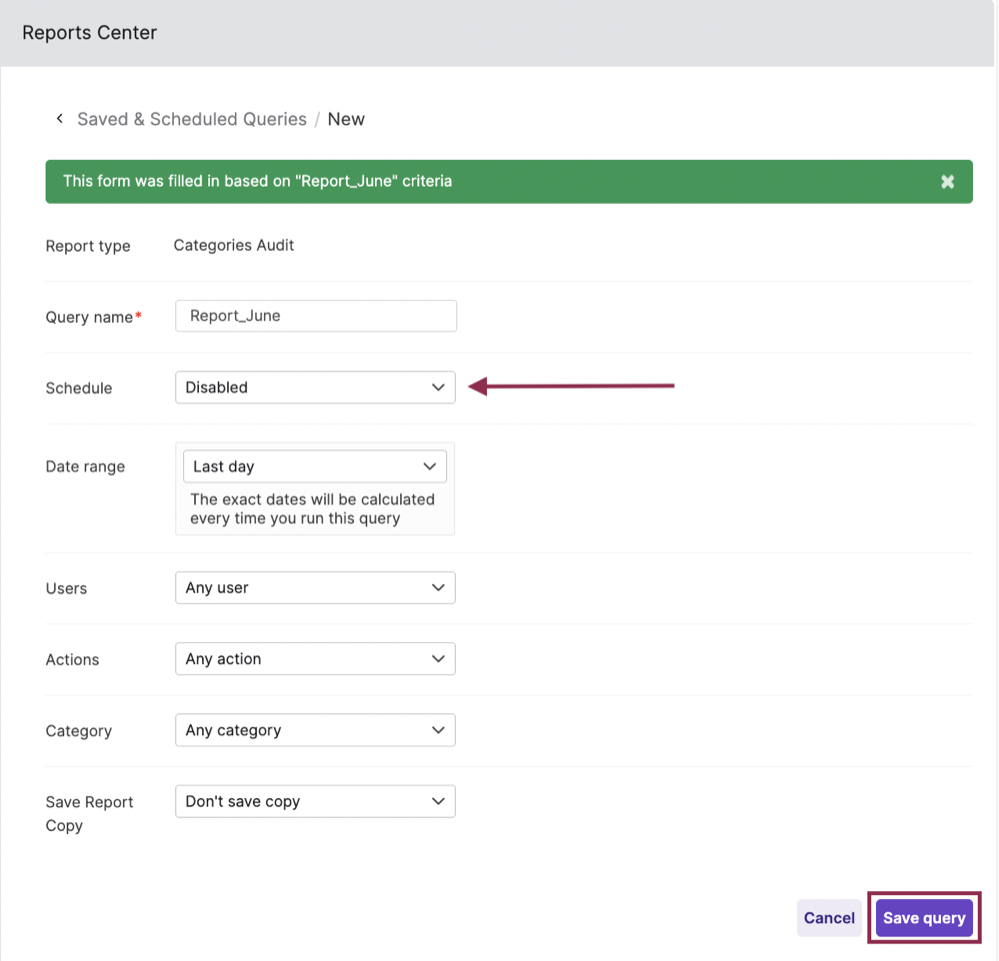
Task: Click the 'Query name' field label
Action: pyautogui.click(x=89, y=317)
